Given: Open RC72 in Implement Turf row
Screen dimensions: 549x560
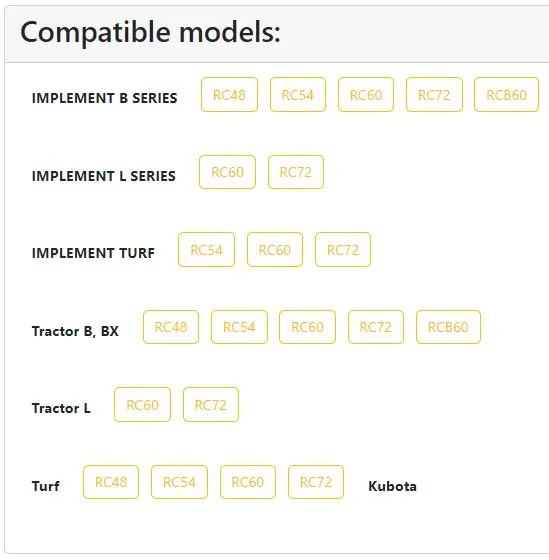Looking at the screenshot, I should click(x=343, y=250).
